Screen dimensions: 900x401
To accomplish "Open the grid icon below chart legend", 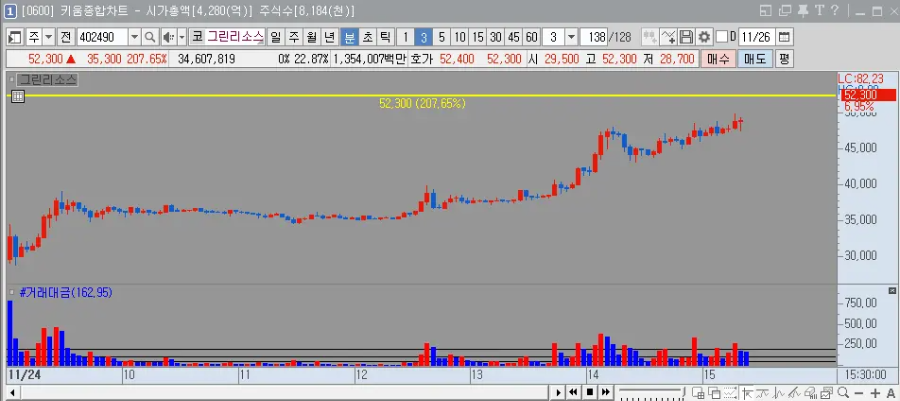I will tap(18, 96).
